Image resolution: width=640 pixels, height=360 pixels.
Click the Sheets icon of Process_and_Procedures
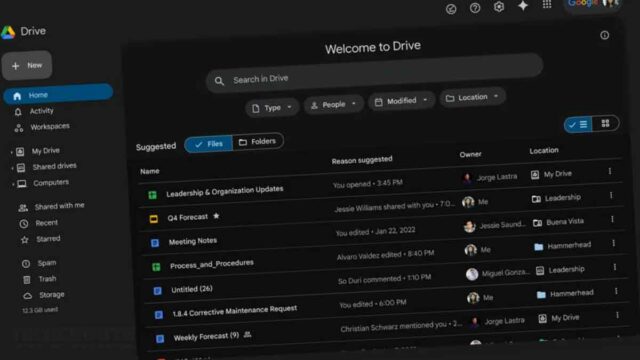pyautogui.click(x=156, y=267)
